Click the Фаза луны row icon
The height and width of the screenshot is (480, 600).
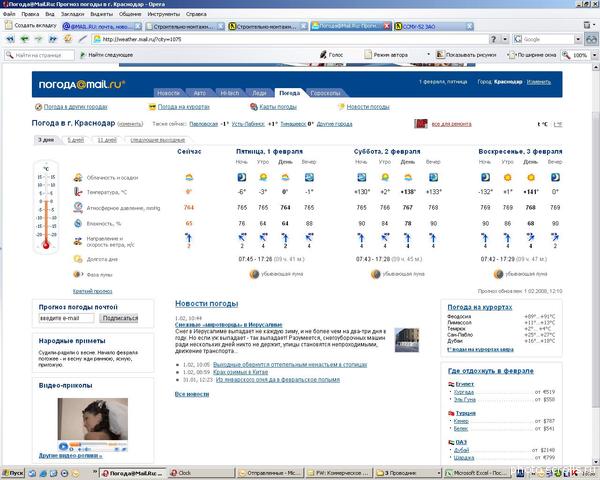pos(78,274)
